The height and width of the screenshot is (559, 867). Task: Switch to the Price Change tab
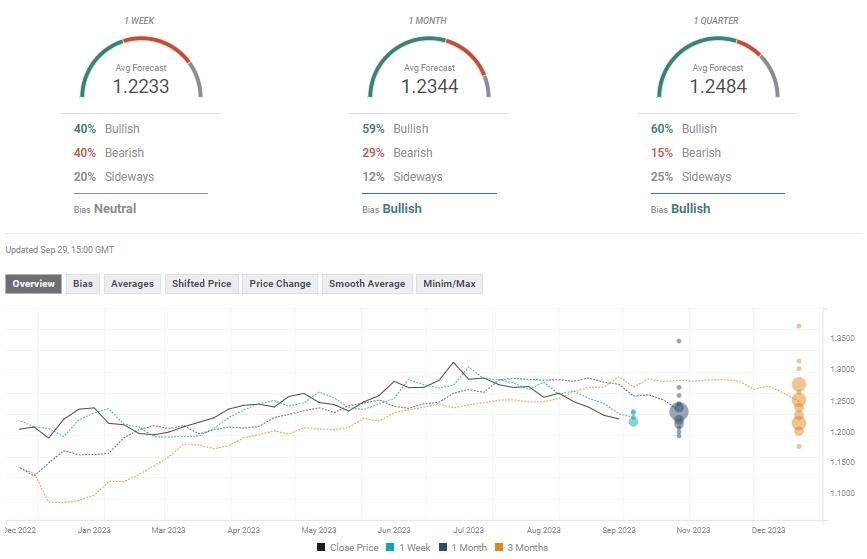click(x=280, y=284)
